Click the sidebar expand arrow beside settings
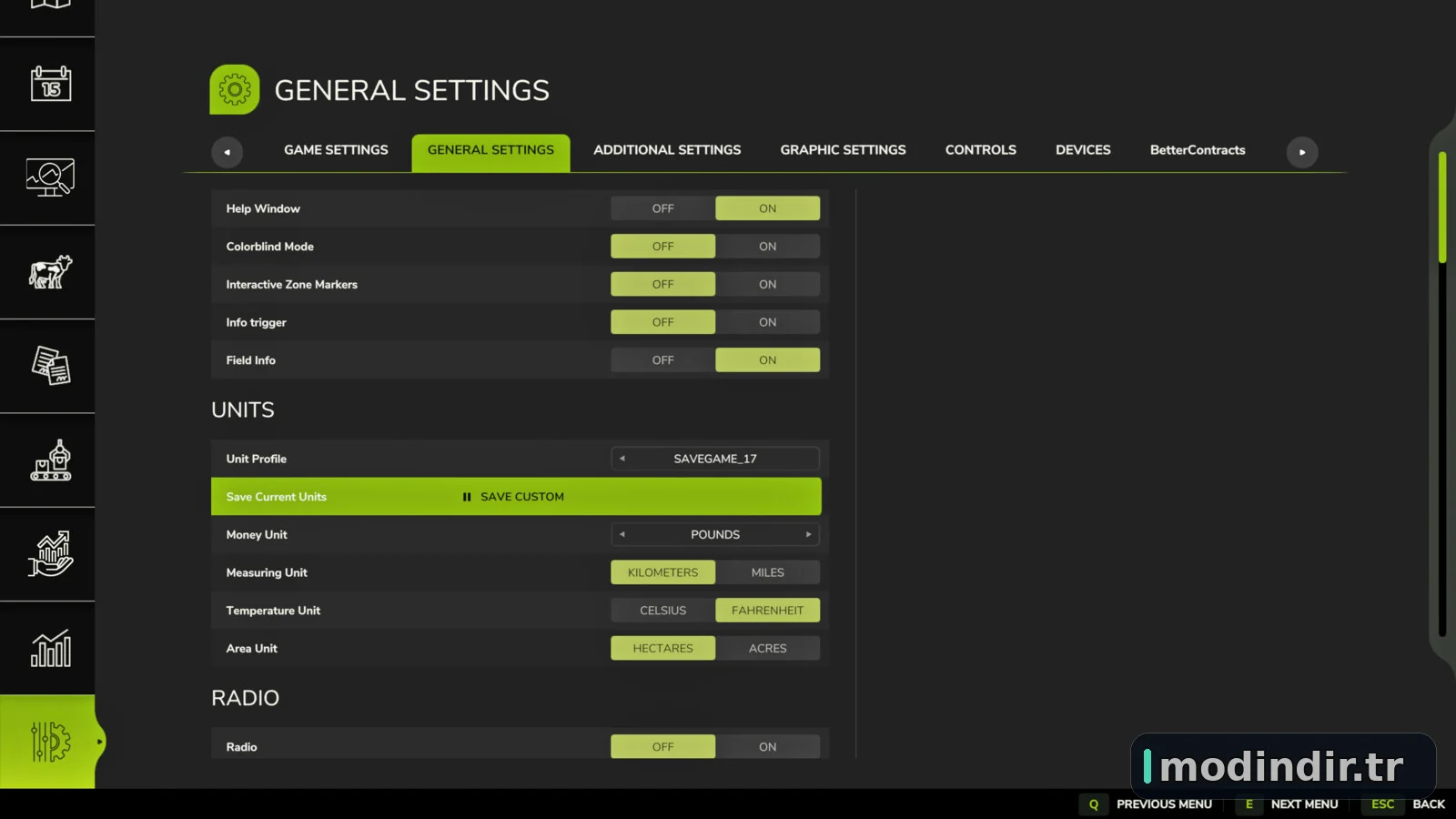This screenshot has height=819, width=1456. [x=99, y=742]
